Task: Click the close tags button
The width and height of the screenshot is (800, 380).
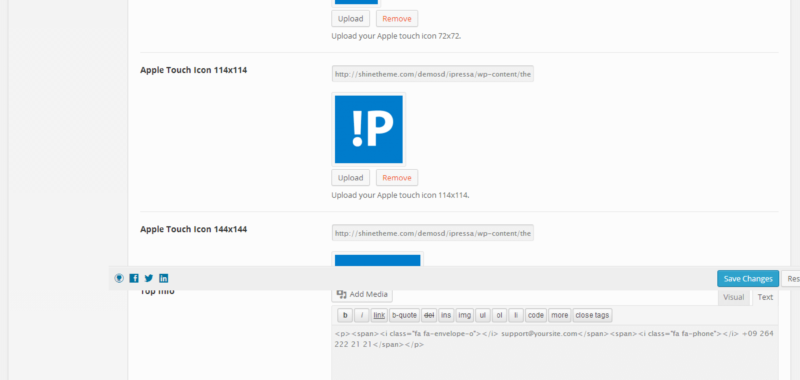Action: (592, 315)
